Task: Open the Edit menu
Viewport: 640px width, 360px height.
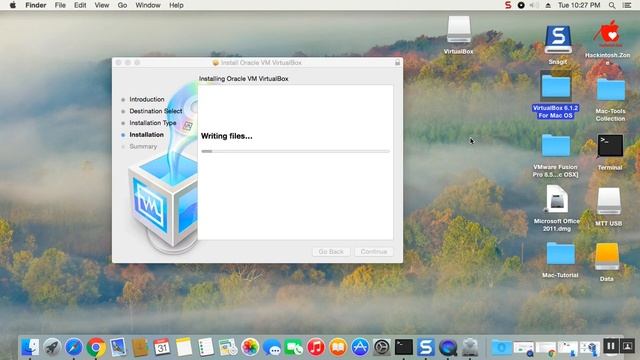Action: coord(80,5)
